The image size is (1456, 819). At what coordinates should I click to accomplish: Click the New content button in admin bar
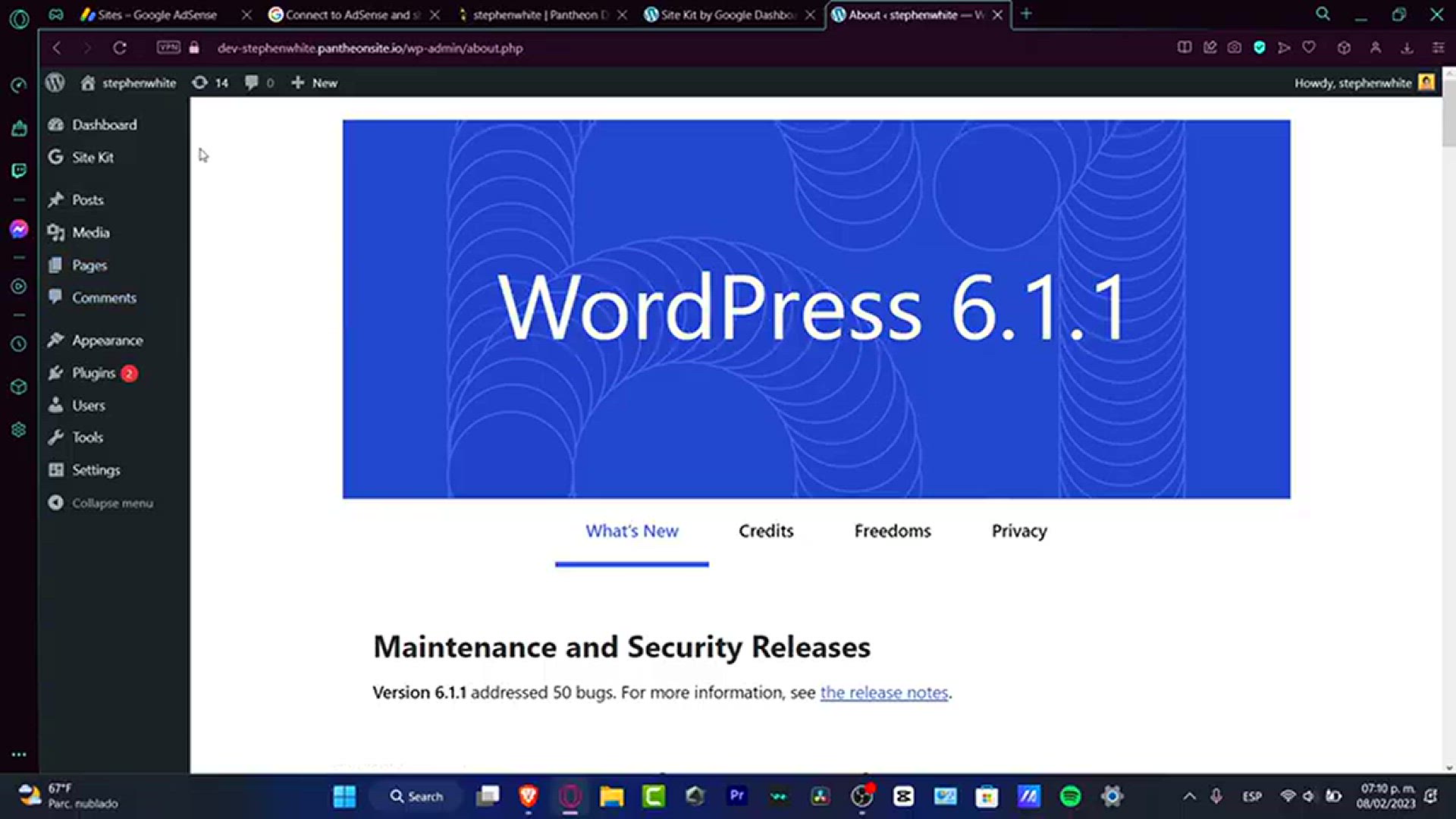tap(315, 83)
